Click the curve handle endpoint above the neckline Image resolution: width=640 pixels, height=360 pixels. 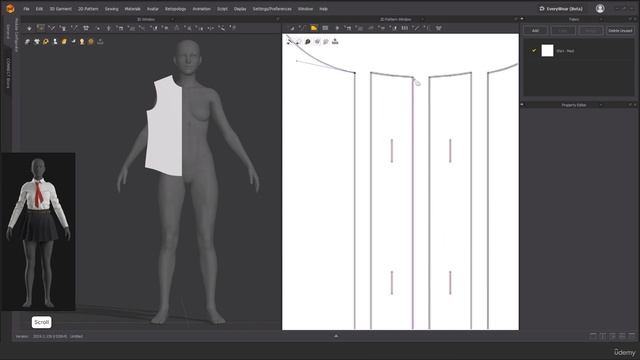pos(297,61)
